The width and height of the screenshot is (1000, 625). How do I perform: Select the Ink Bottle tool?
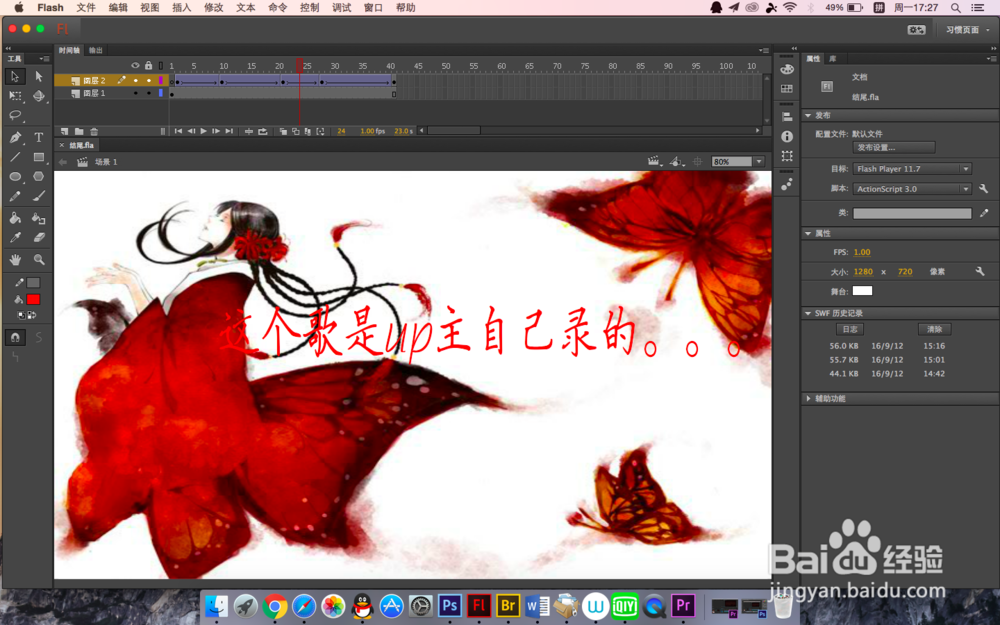point(39,218)
